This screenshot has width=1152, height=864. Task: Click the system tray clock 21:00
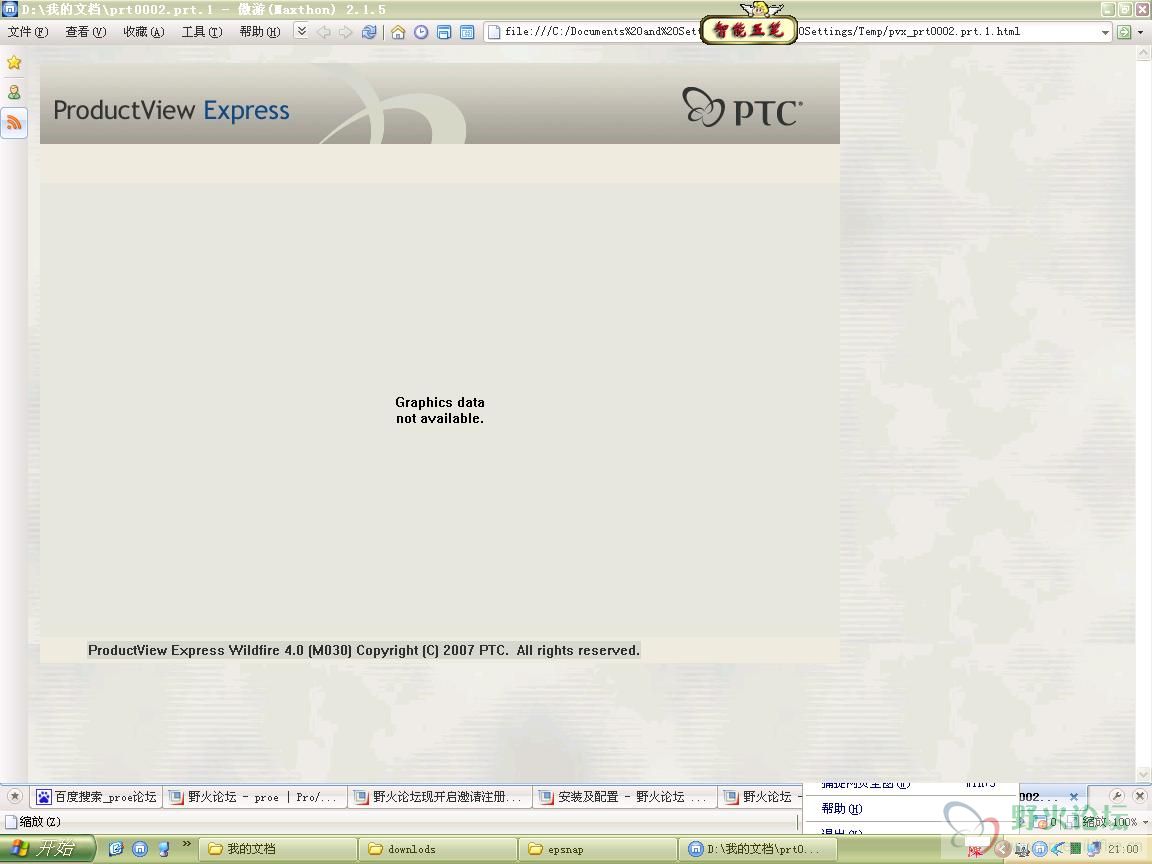click(1123, 849)
